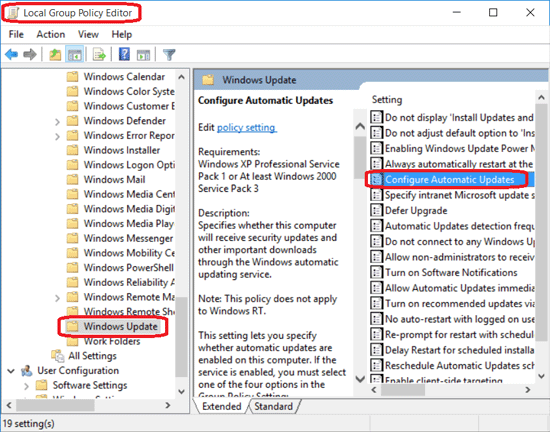Click the Windows Mail folder icon
Screen dimensions: 550x432
[x=72, y=179]
